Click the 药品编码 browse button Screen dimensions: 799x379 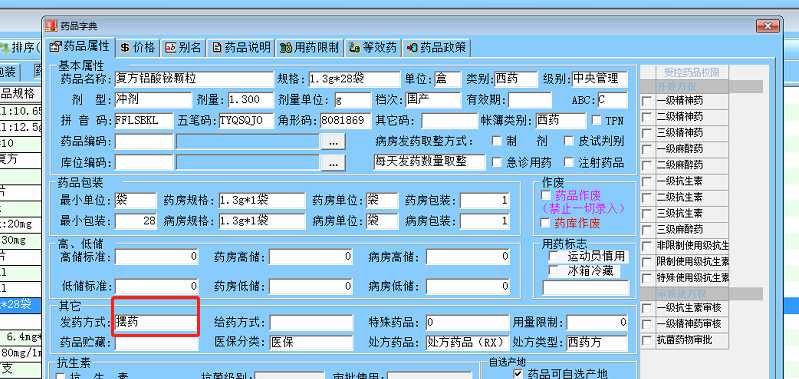(x=333, y=142)
